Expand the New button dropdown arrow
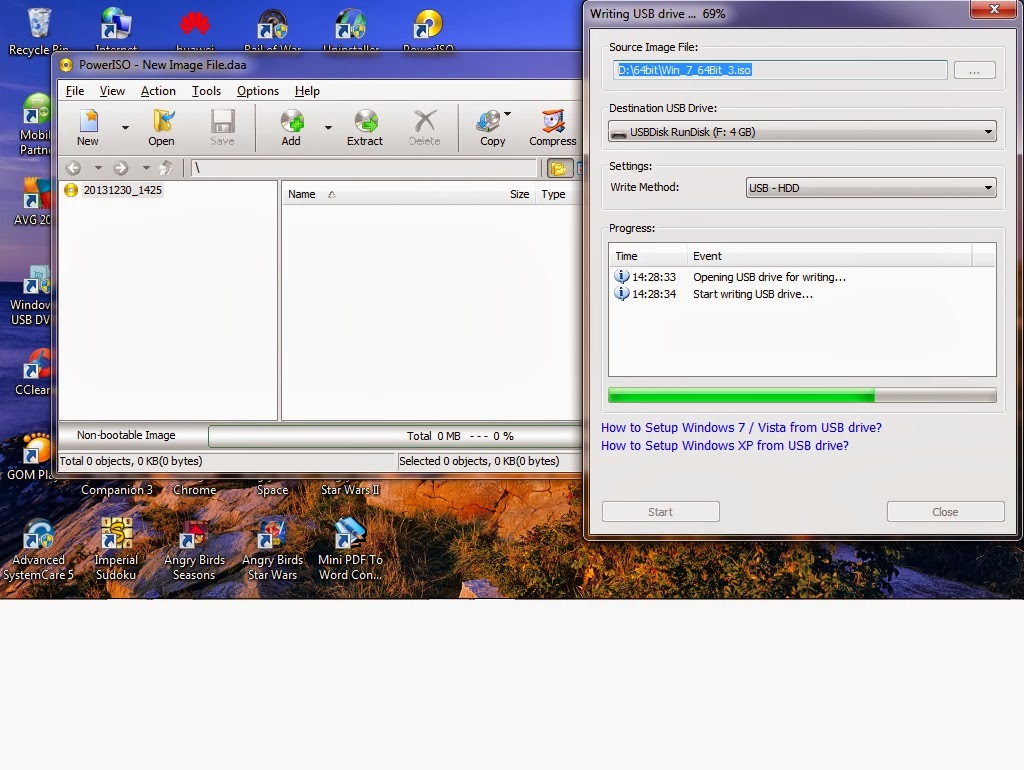This screenshot has height=770, width=1024. (125, 128)
